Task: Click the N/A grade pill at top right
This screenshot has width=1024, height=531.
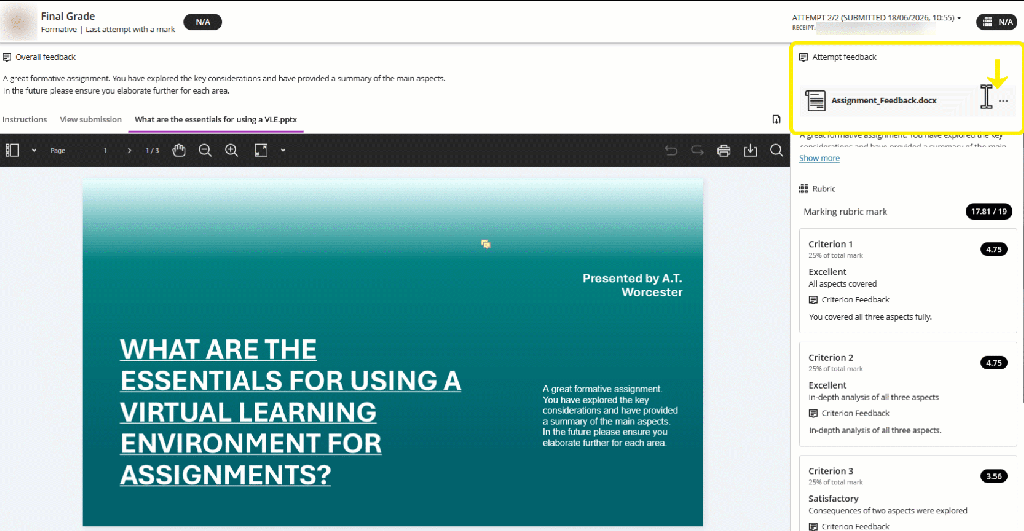Action: point(997,22)
